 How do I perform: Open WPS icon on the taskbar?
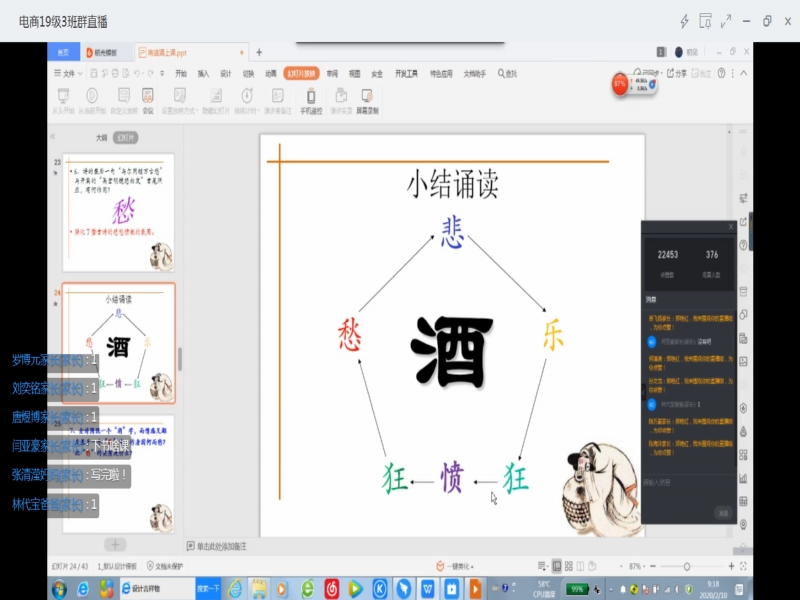coord(428,589)
